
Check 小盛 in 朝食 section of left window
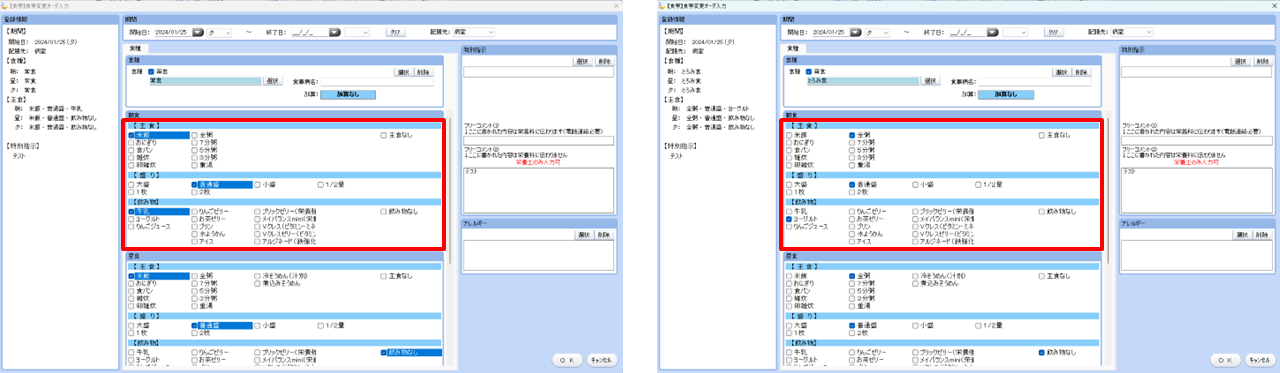pos(257,184)
